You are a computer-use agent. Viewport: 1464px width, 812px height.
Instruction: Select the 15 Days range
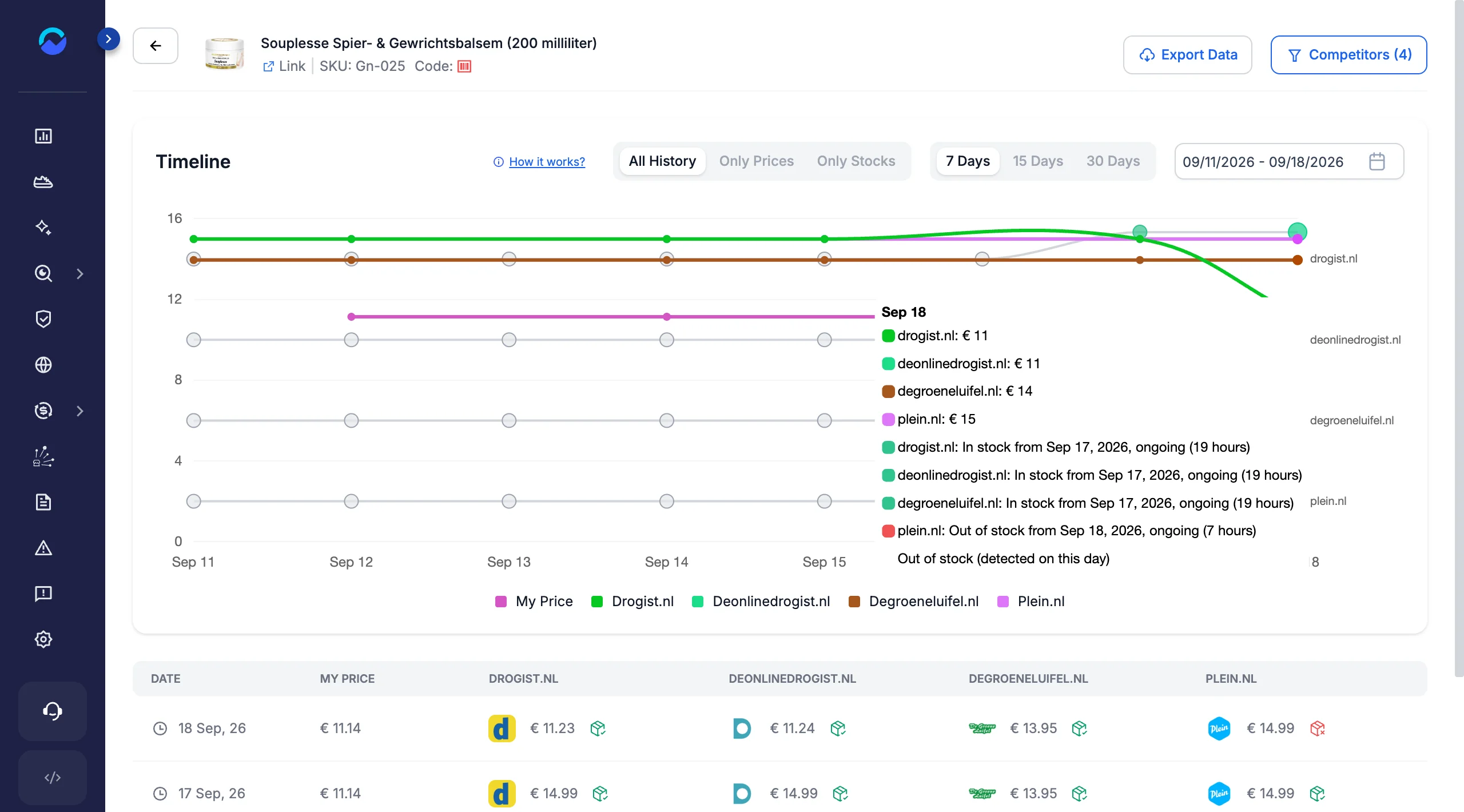pyautogui.click(x=1038, y=161)
